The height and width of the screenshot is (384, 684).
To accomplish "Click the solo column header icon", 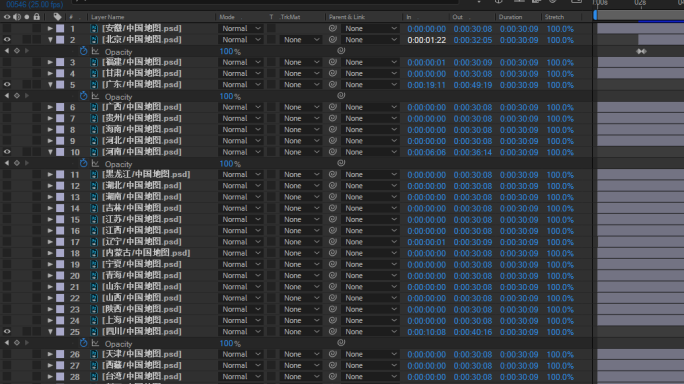I will pyautogui.click(x=27, y=17).
